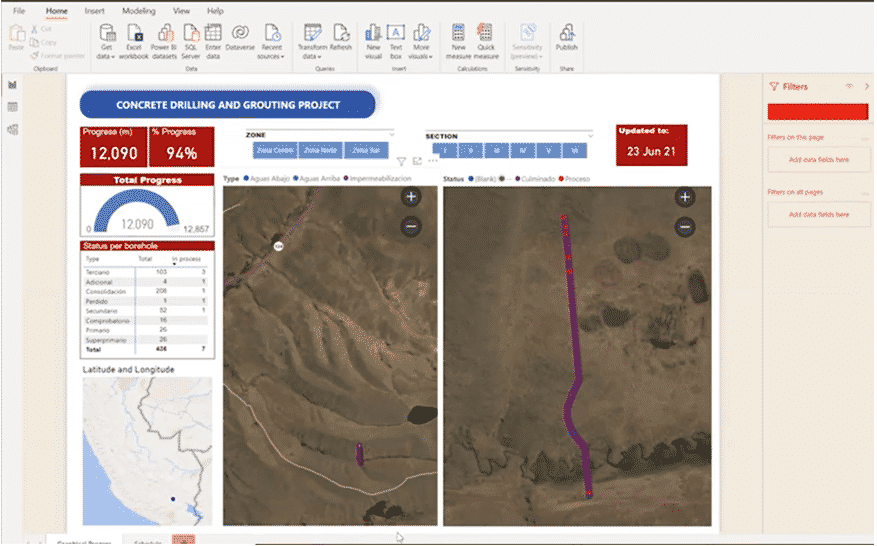Open Sensitivity label dropdown
Screen dimensions: 877x546
tap(527, 41)
